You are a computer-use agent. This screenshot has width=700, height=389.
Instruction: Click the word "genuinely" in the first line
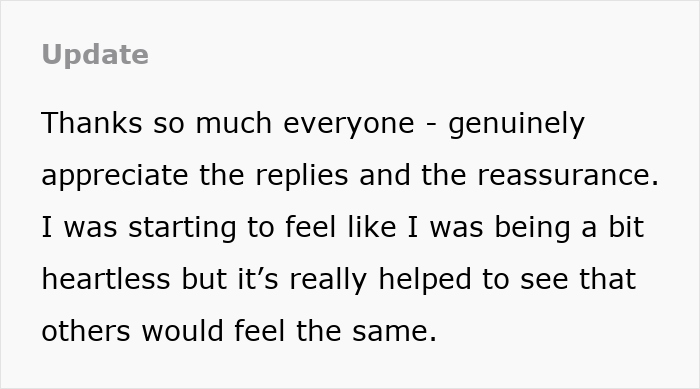(x=516, y=125)
